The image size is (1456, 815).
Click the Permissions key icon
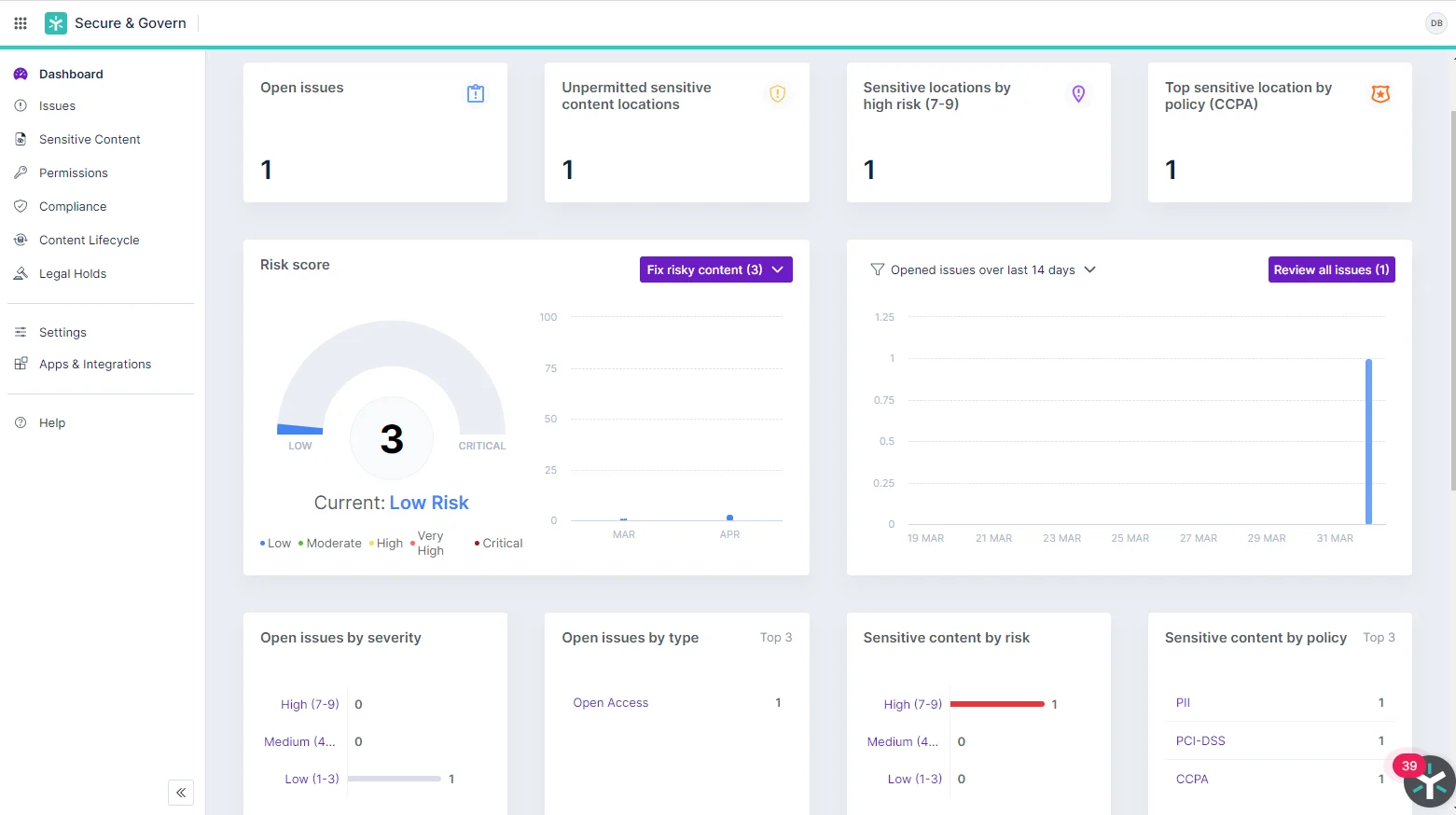point(21,173)
